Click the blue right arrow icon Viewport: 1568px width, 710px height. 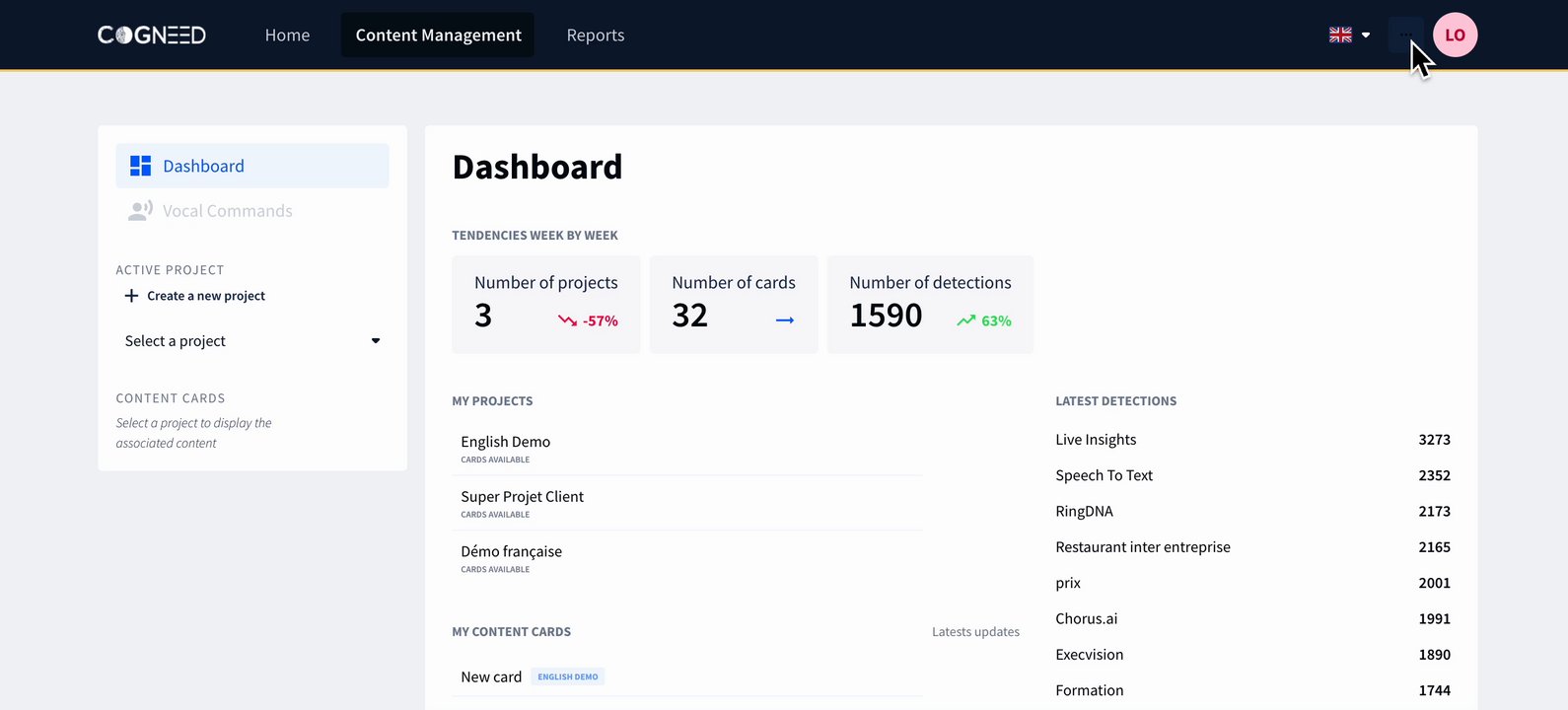coord(785,320)
